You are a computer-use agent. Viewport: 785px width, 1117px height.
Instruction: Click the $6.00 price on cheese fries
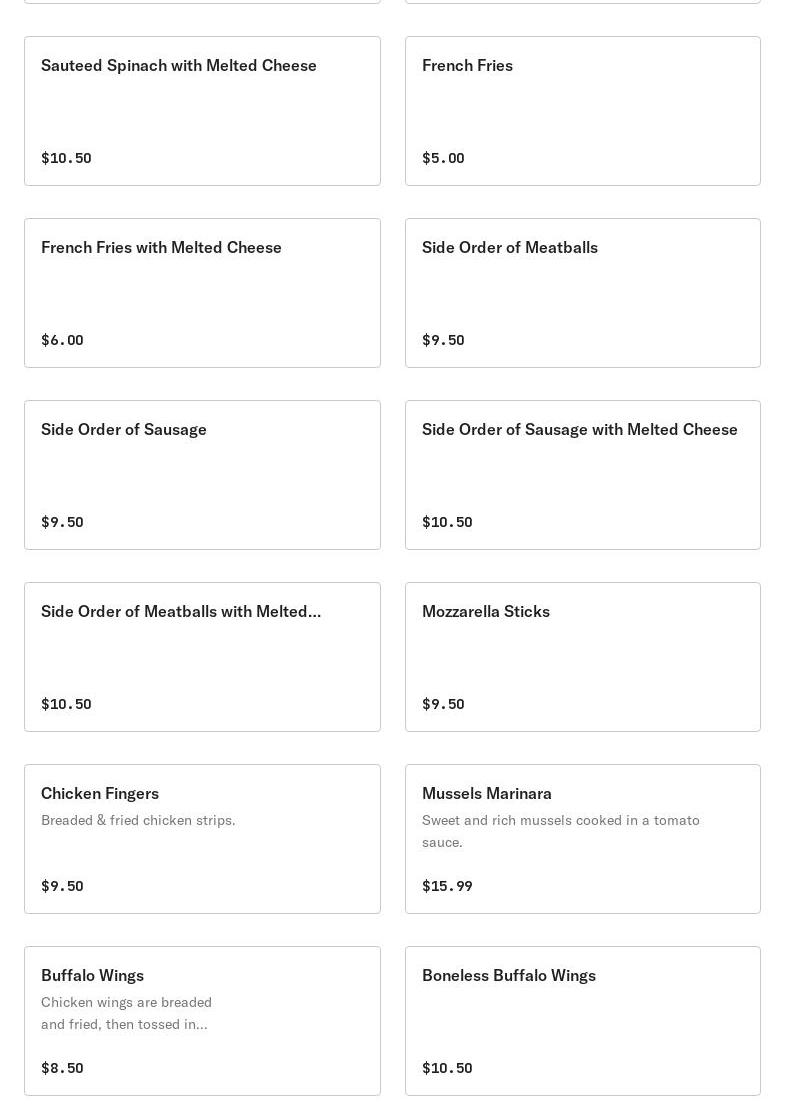click(62, 340)
